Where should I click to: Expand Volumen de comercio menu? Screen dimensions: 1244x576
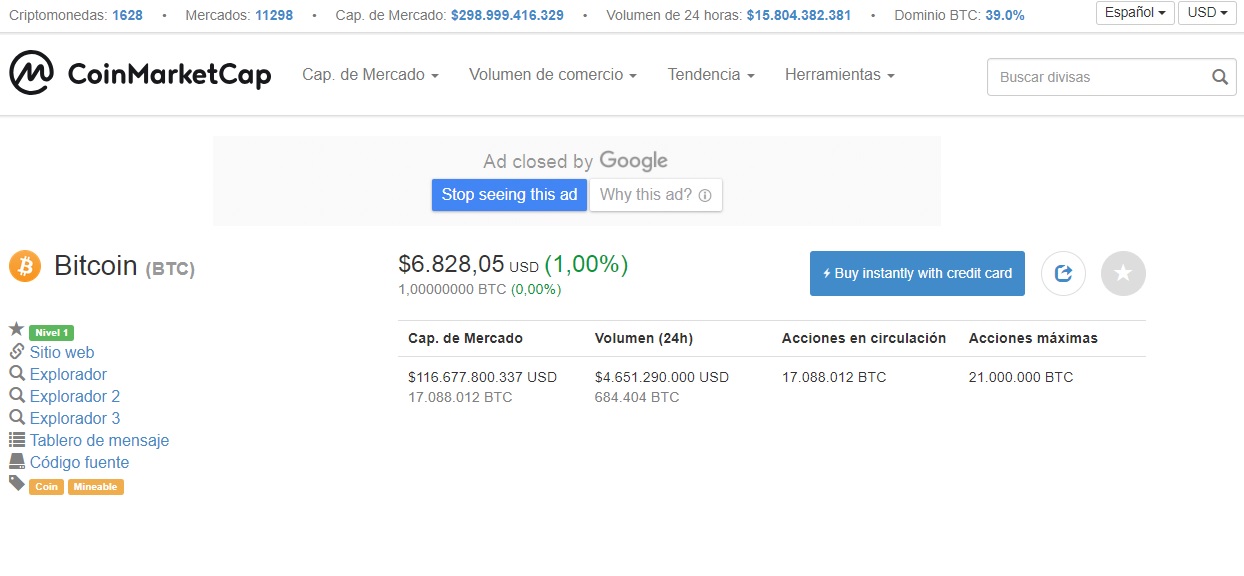pyautogui.click(x=553, y=75)
